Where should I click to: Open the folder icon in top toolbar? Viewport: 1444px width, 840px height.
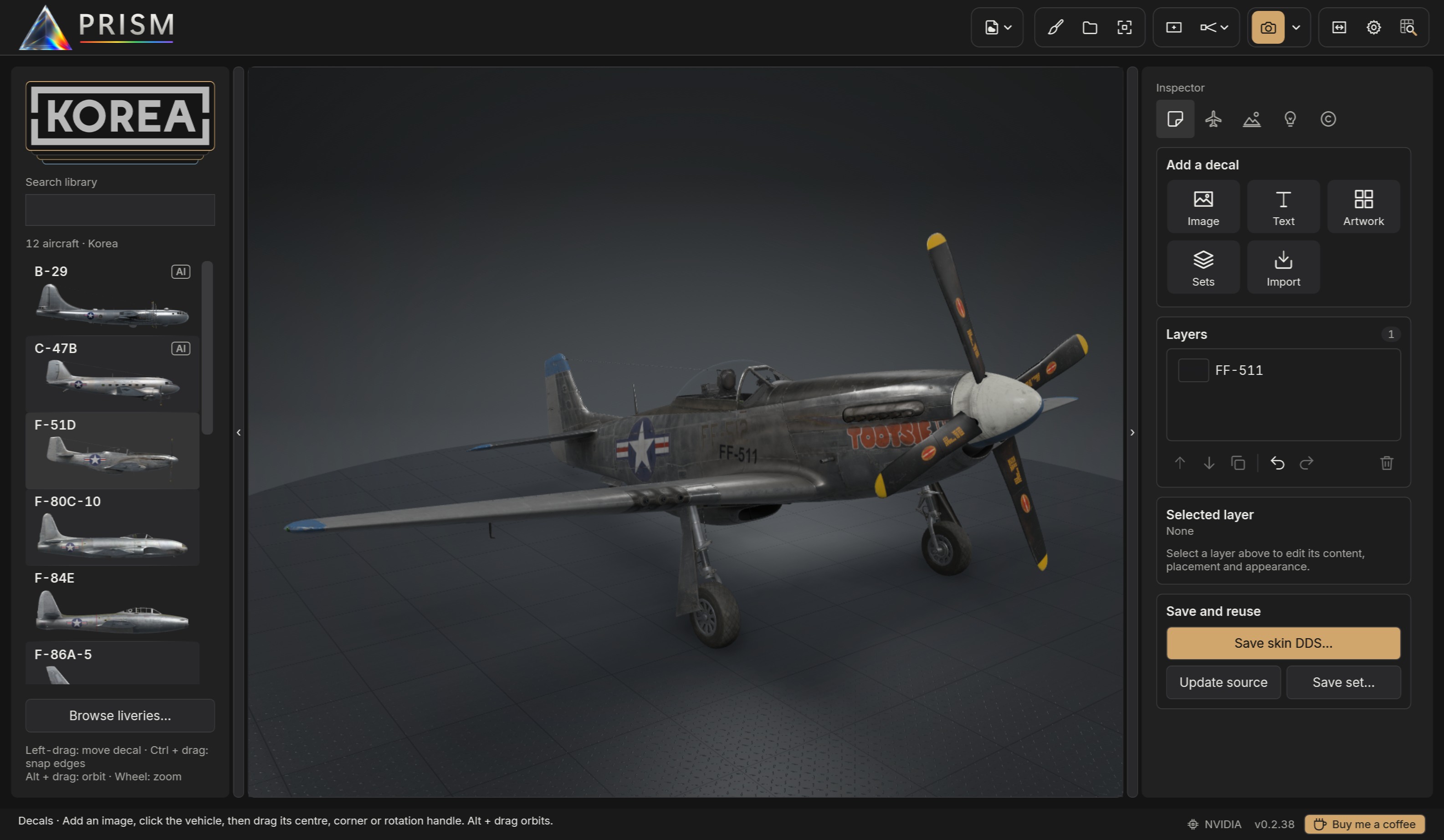(1090, 27)
